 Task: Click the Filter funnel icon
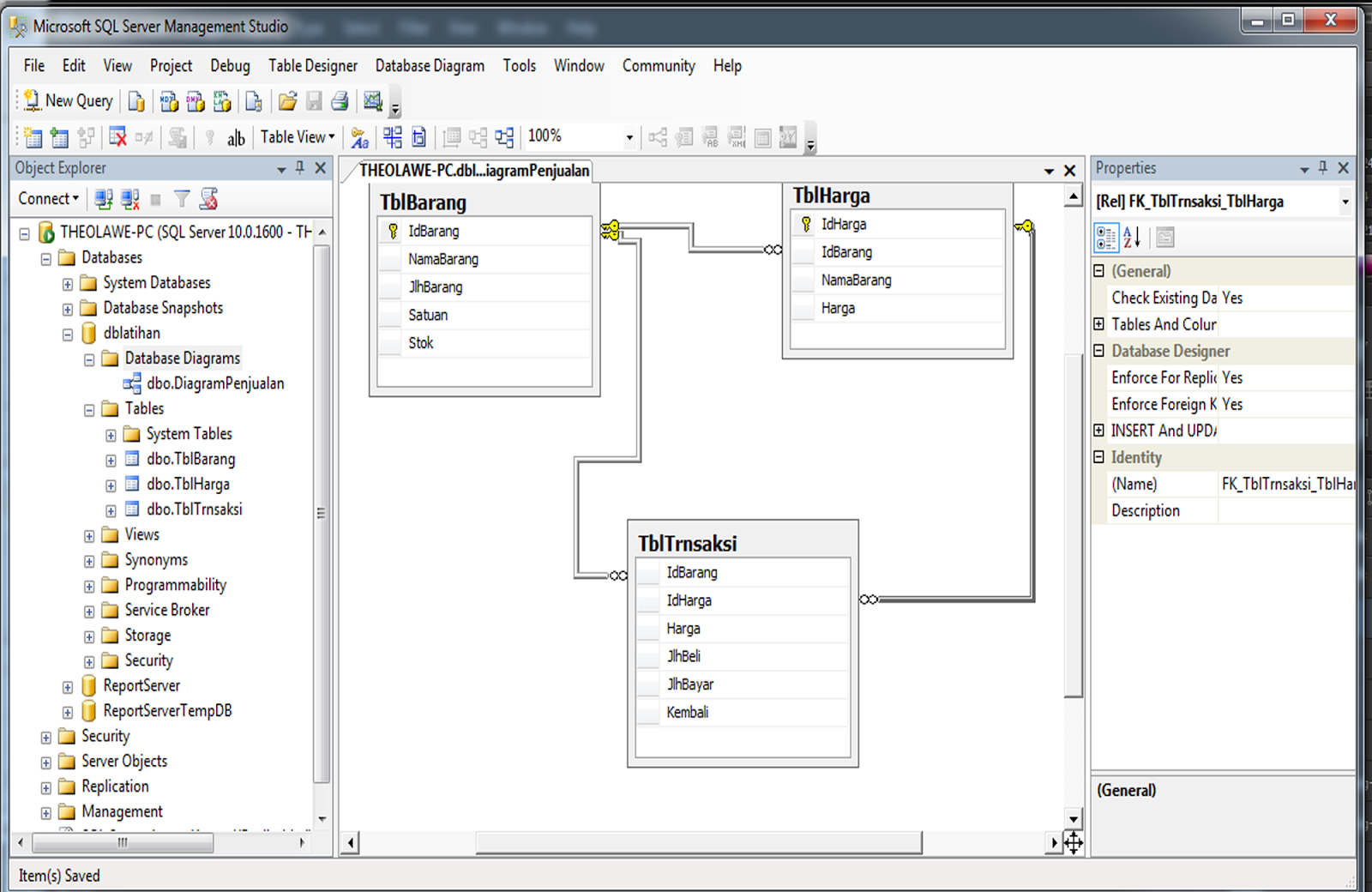point(182,200)
